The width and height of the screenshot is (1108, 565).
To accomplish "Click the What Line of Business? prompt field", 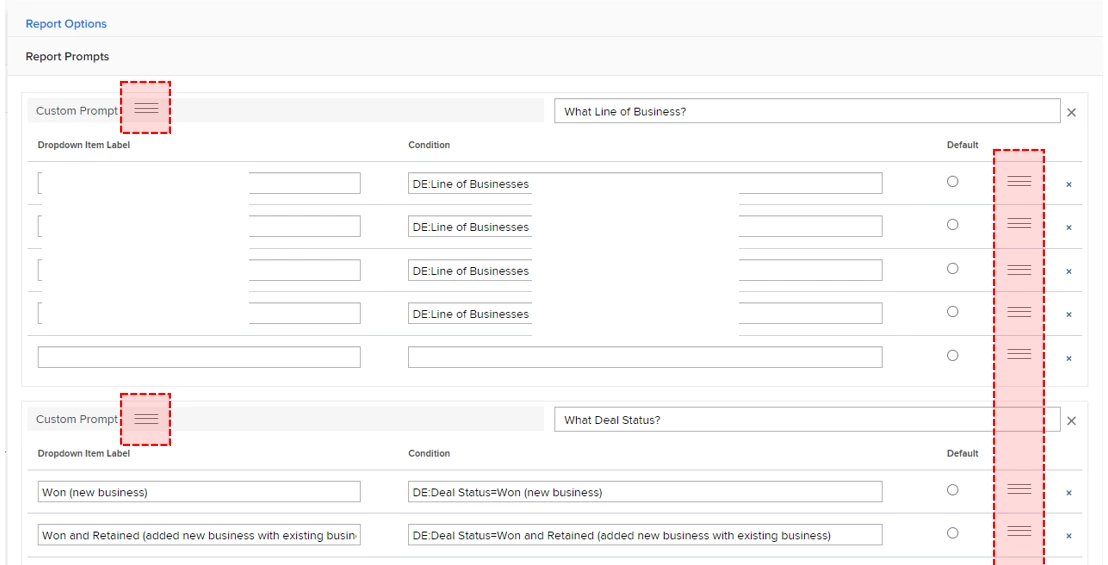I will [806, 111].
